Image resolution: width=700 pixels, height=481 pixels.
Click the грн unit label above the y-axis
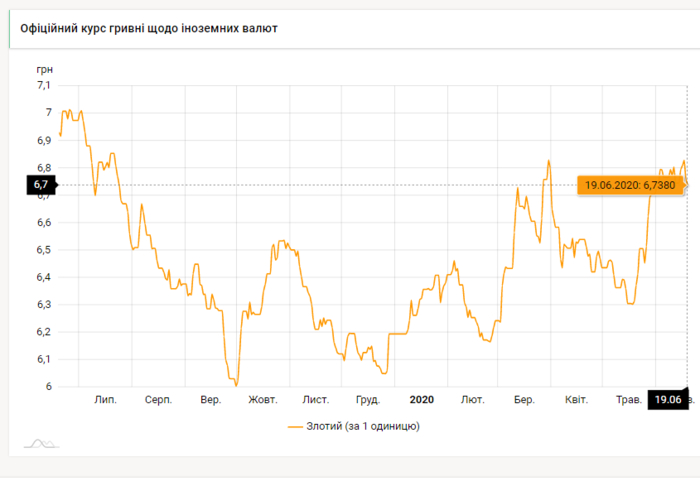pos(44,68)
